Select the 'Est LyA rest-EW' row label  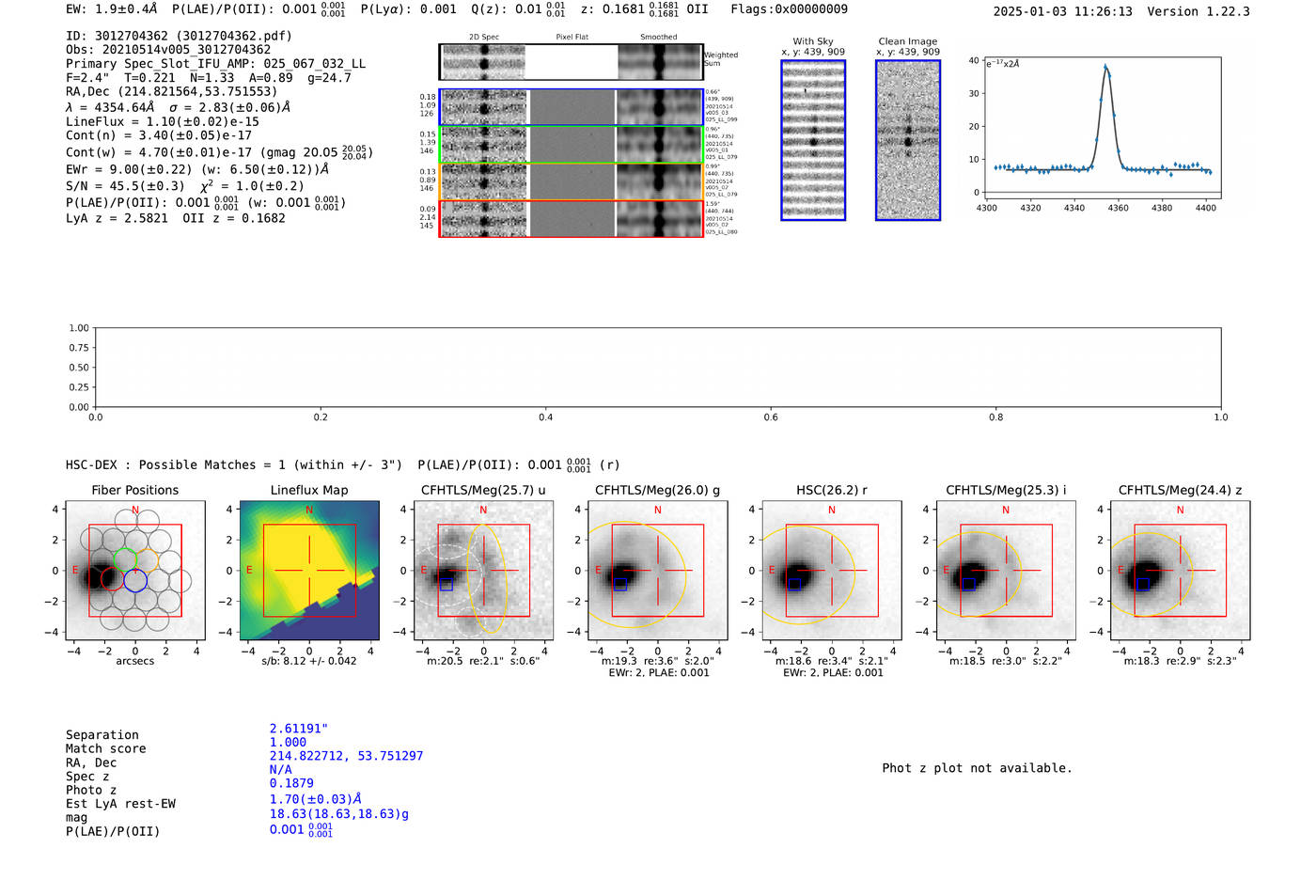point(120,804)
